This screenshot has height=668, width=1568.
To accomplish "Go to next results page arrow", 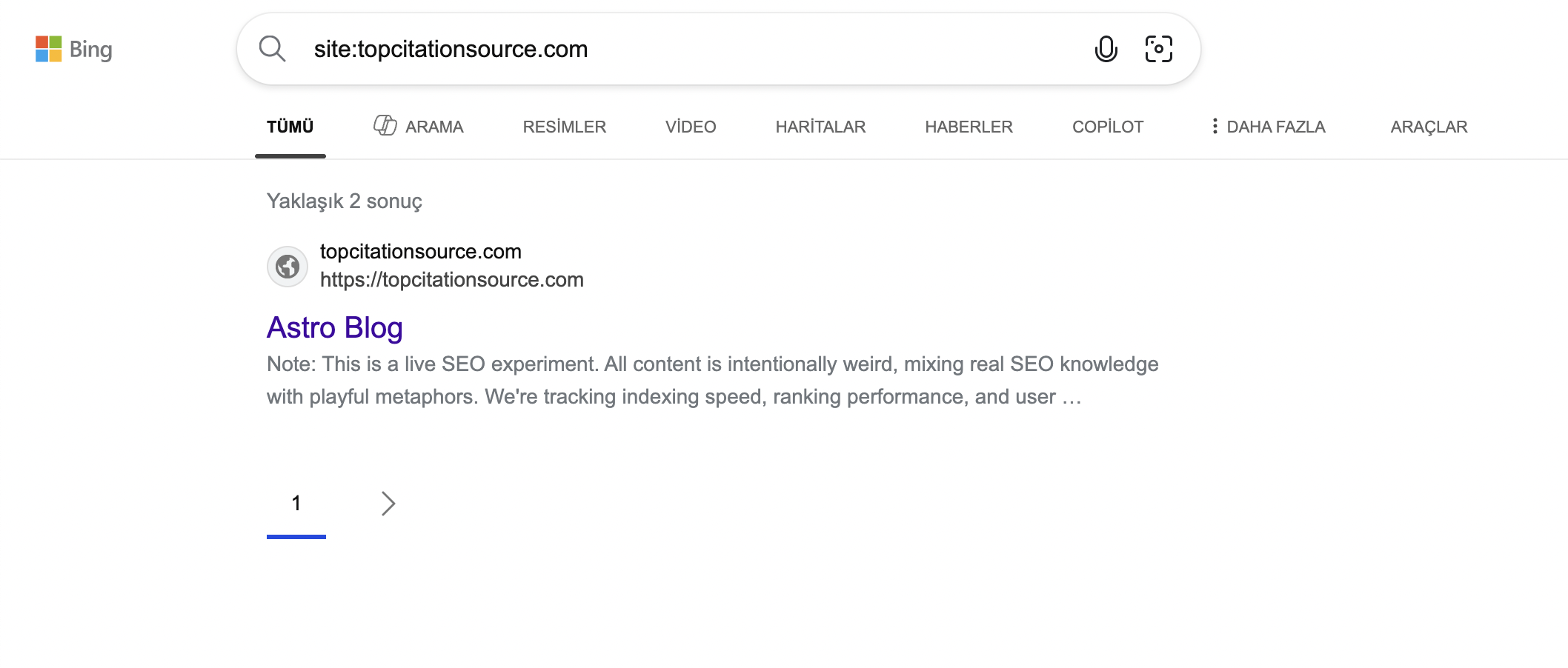I will point(388,504).
